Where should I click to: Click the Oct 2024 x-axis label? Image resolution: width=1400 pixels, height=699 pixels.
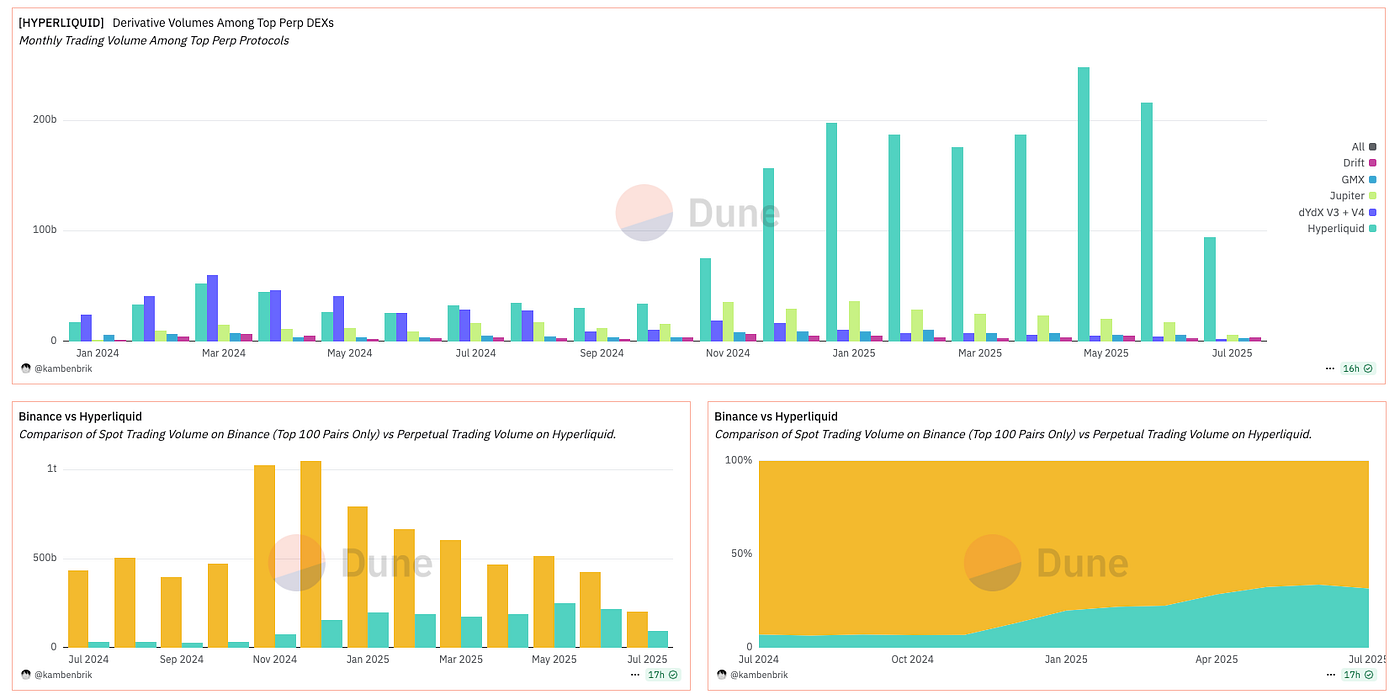[x=913, y=660]
